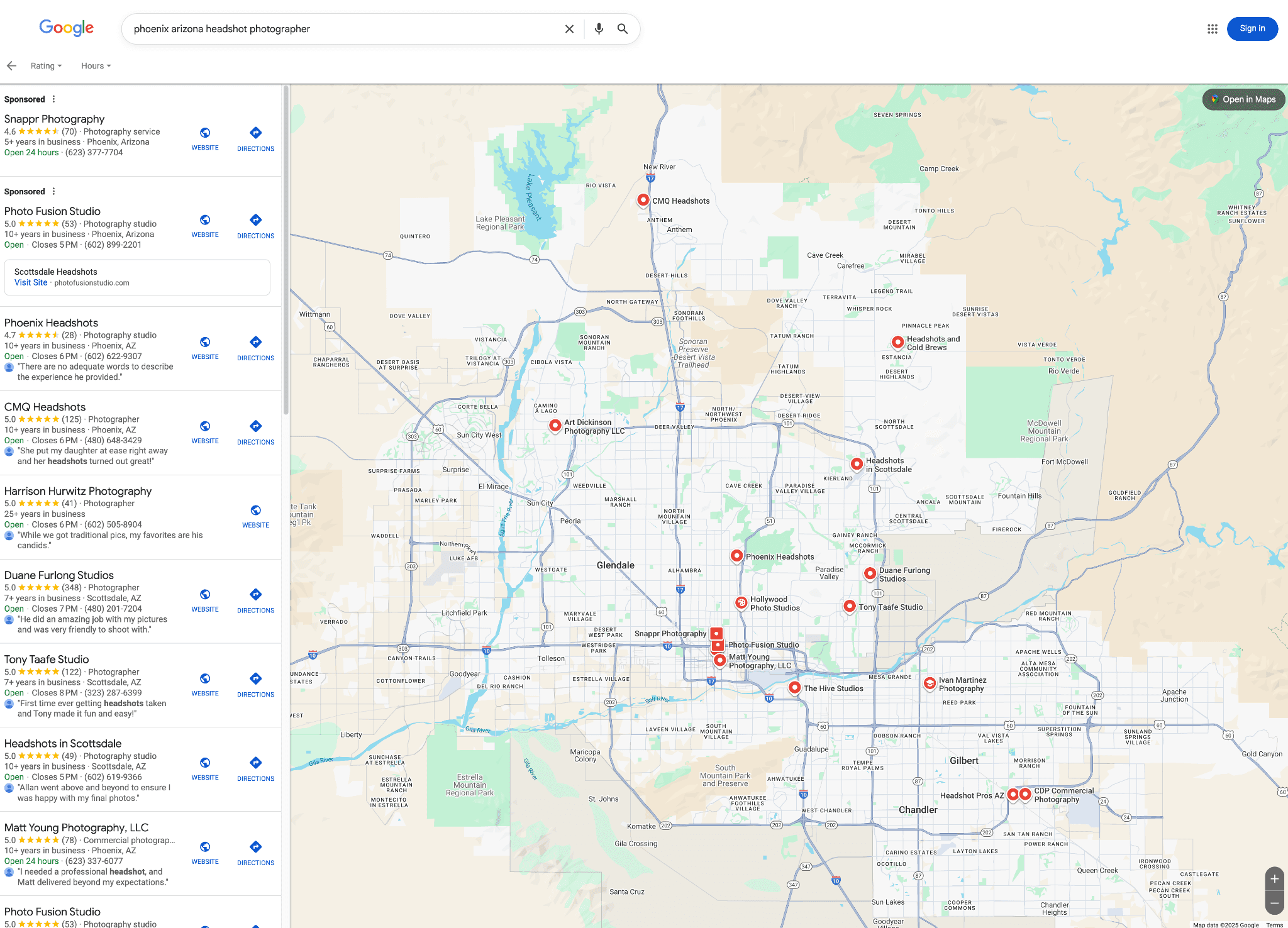This screenshot has width=1288, height=928.
Task: Activate voice search with the microphone icon
Action: [597, 29]
